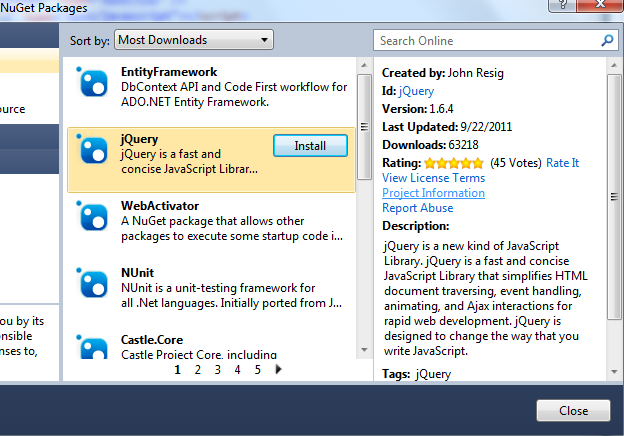Select the Castle.Core package title
The height and width of the screenshot is (436, 624).
click(152, 340)
